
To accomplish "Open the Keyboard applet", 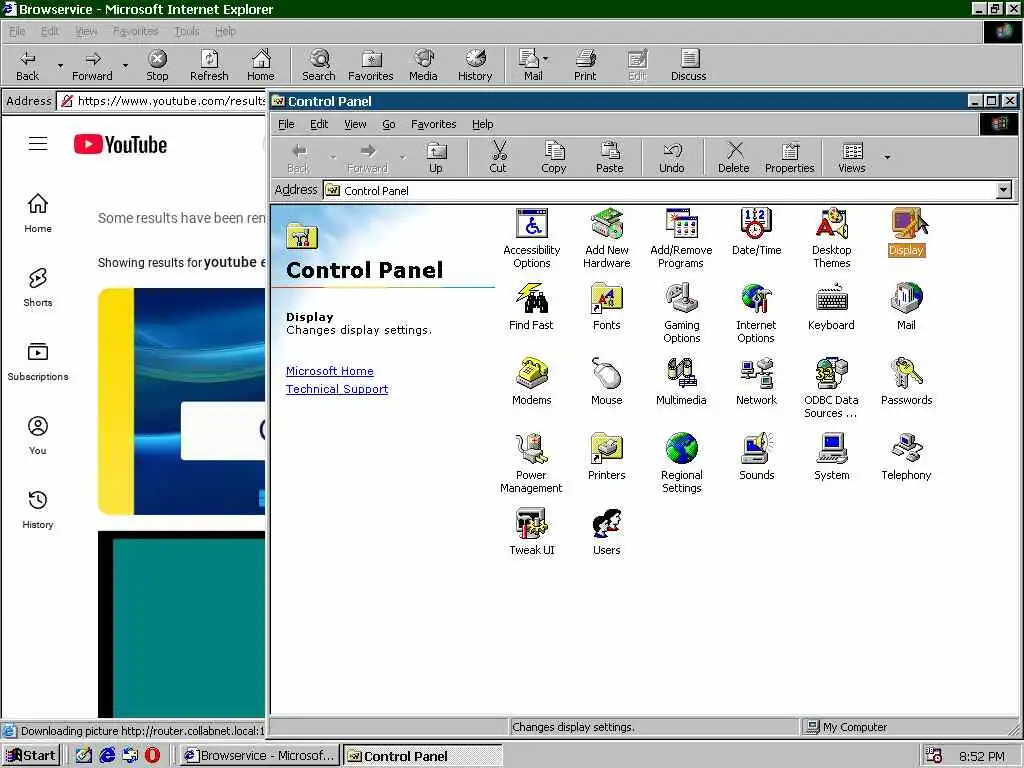I will coord(831,307).
